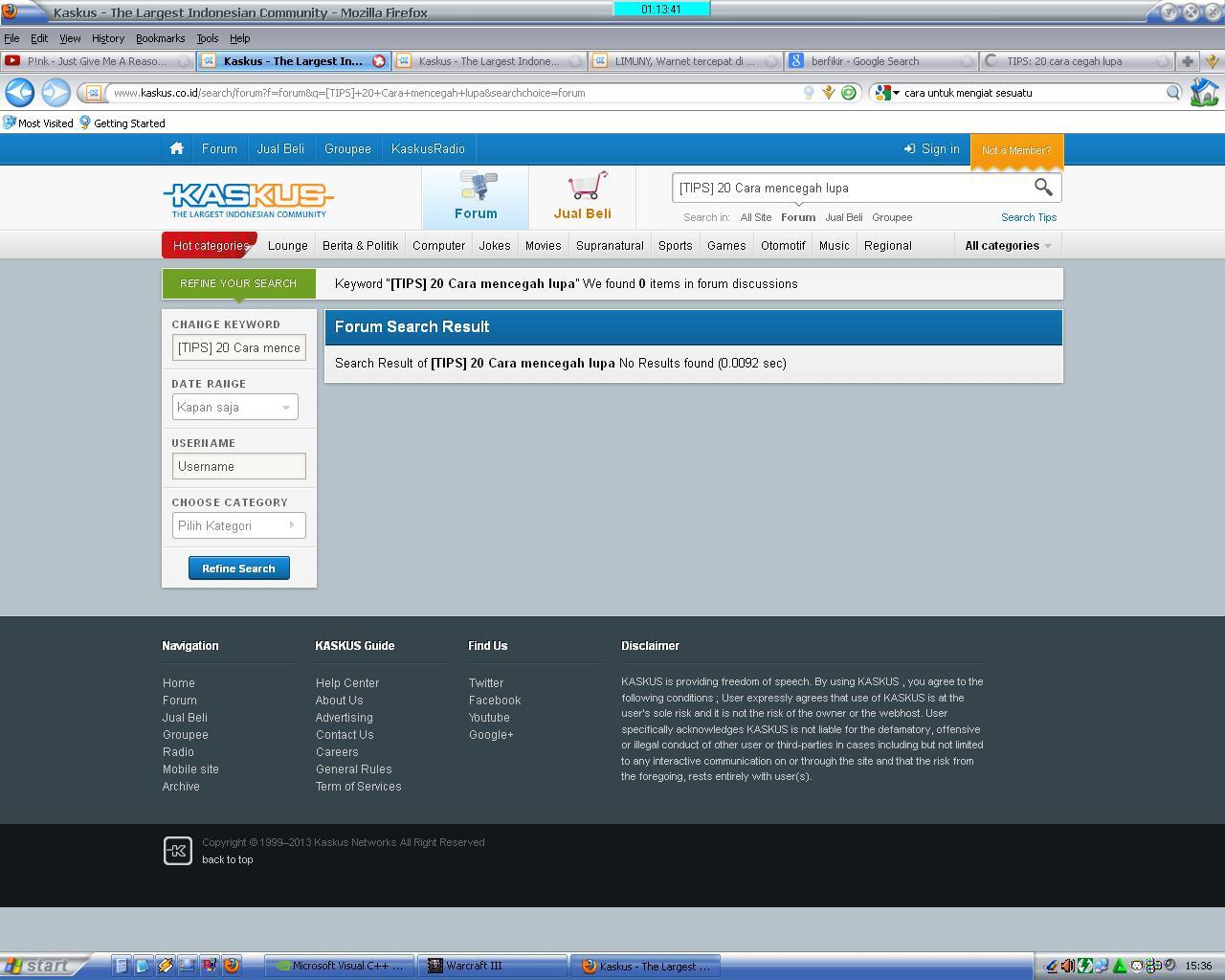Click Kaskus footer K logo icon
The image size is (1225, 980).
[x=177, y=850]
